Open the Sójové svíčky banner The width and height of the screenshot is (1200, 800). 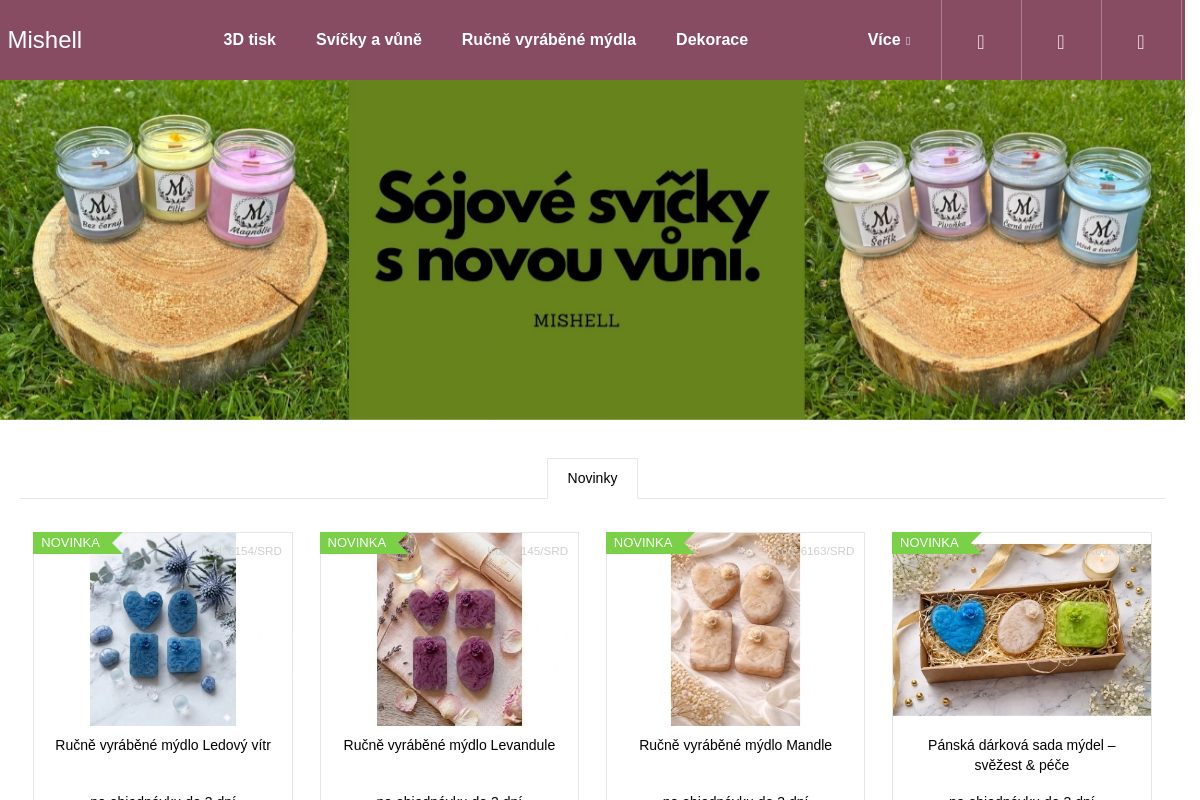(x=592, y=250)
